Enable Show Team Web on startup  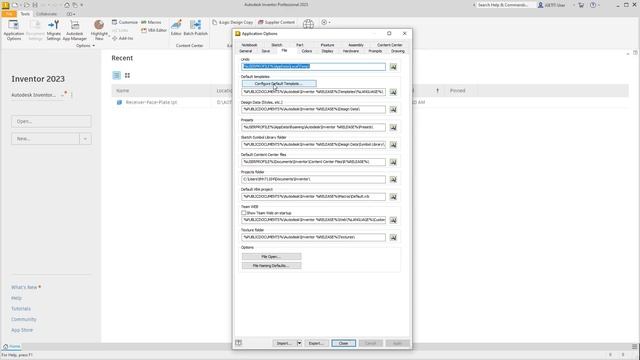point(244,213)
